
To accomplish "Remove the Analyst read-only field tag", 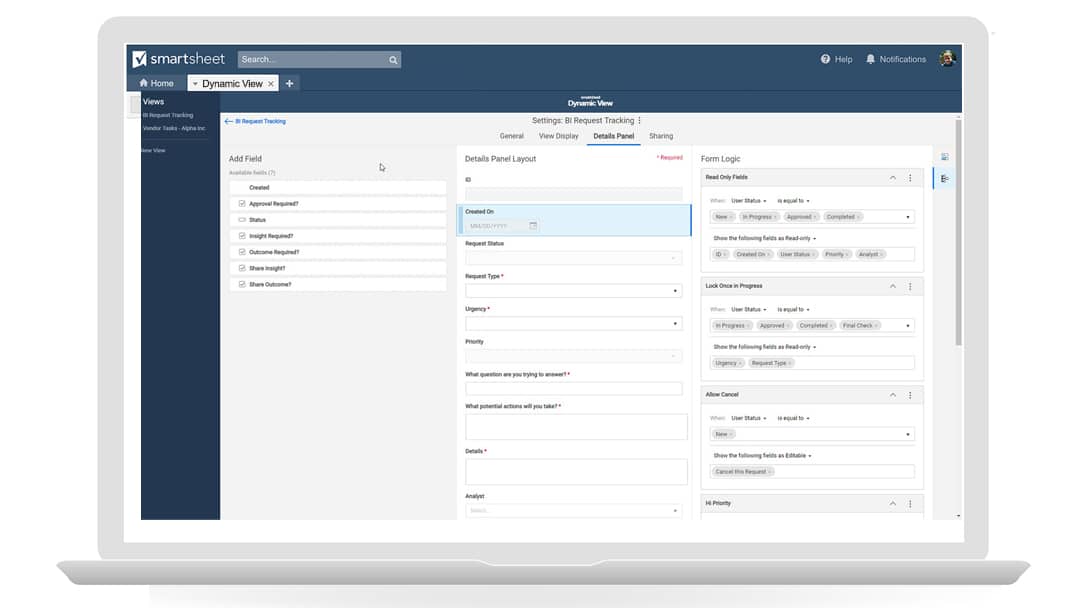I will [882, 255].
